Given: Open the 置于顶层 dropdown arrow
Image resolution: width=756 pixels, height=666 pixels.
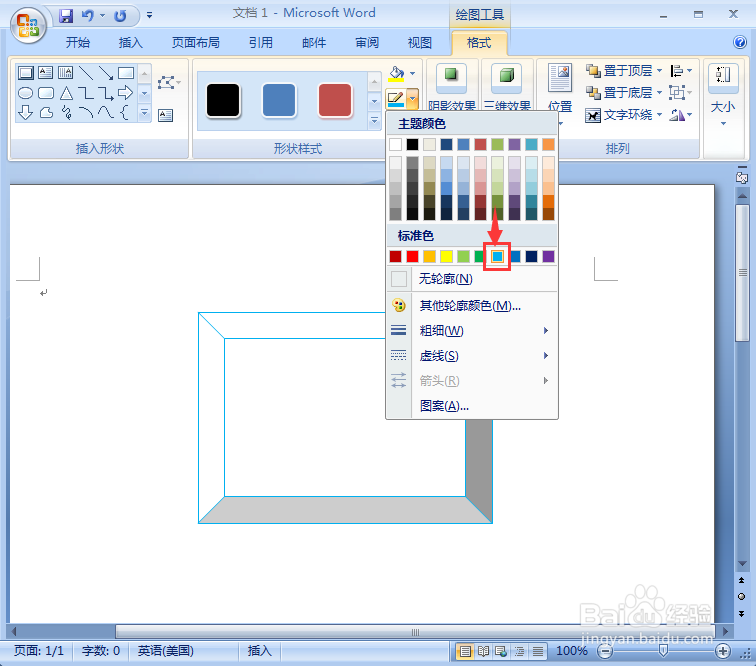Looking at the screenshot, I should [659, 70].
